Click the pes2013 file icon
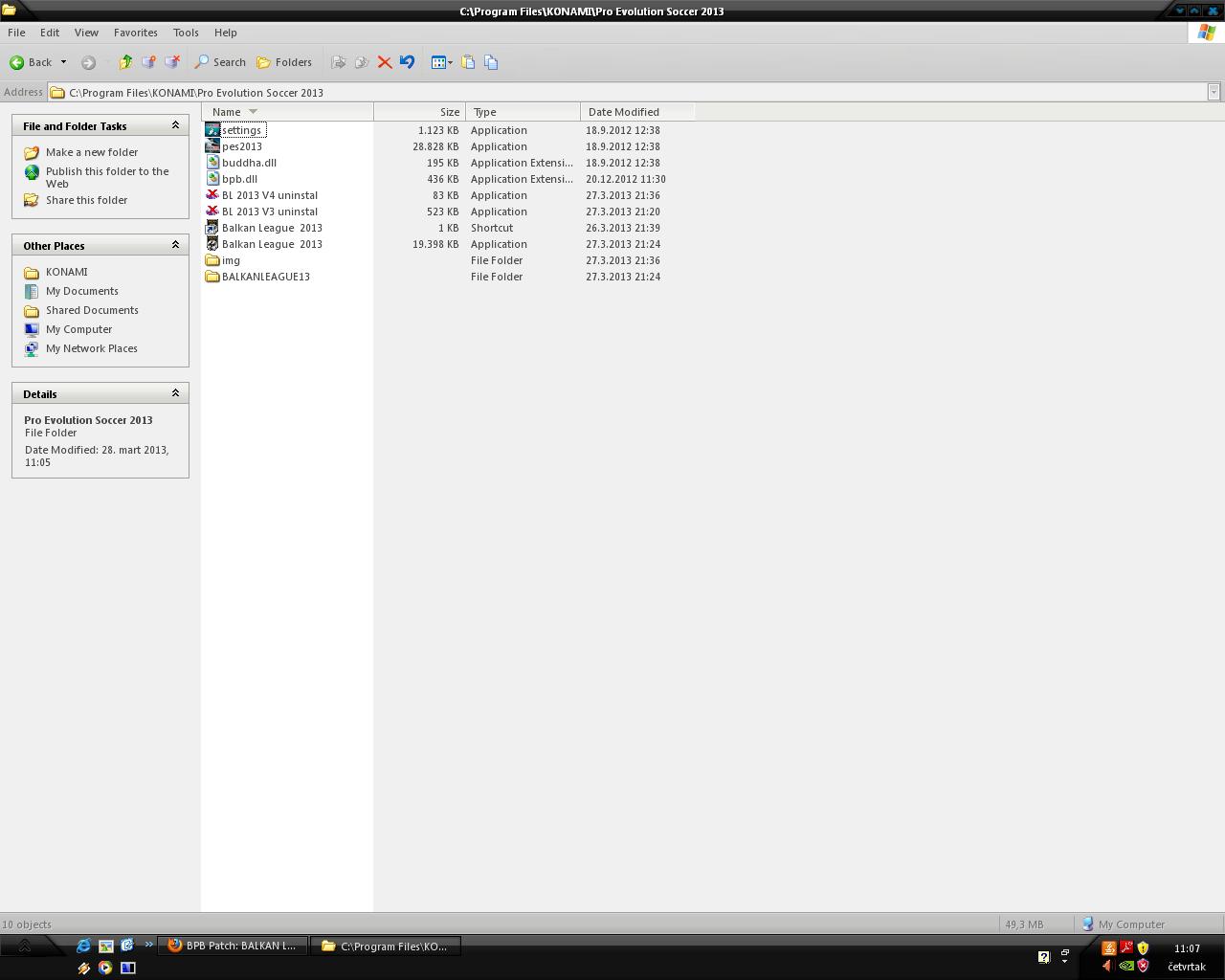 (x=212, y=146)
